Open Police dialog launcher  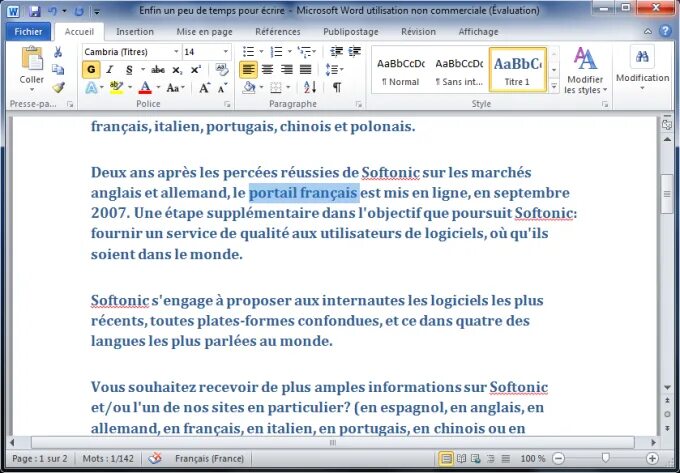[x=227, y=104]
